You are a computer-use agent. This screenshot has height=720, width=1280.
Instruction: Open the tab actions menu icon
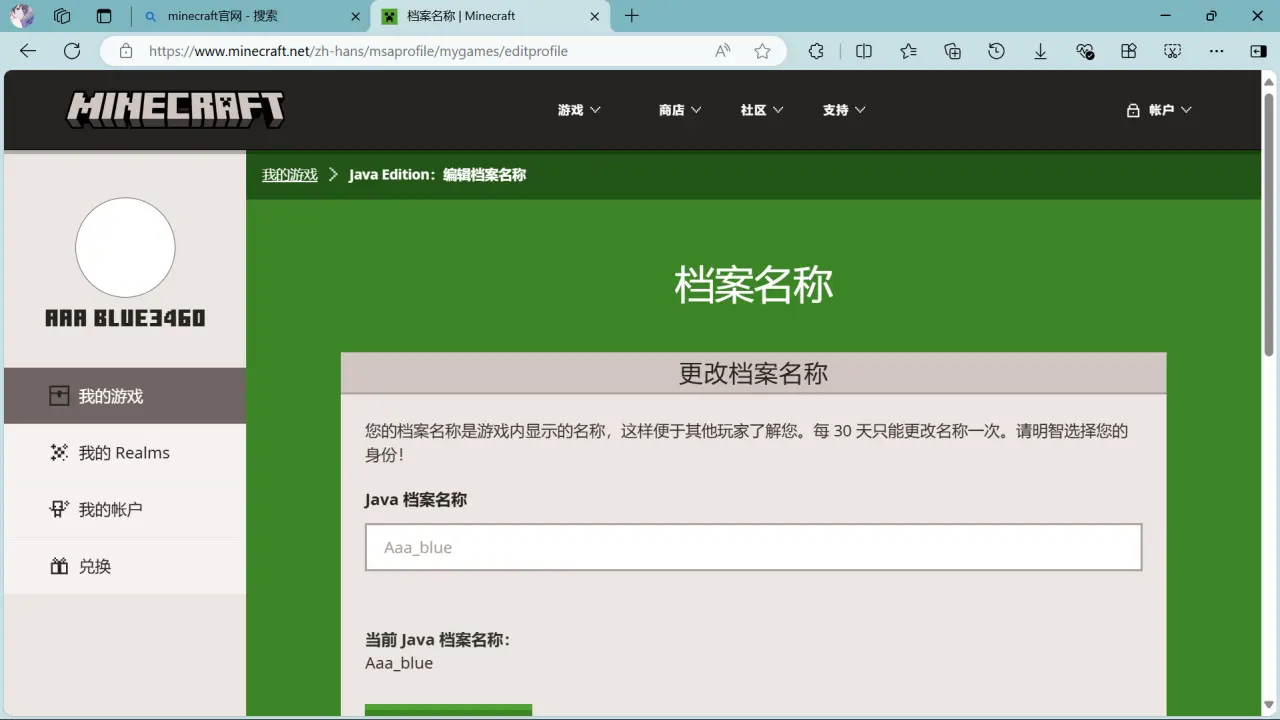(x=104, y=16)
